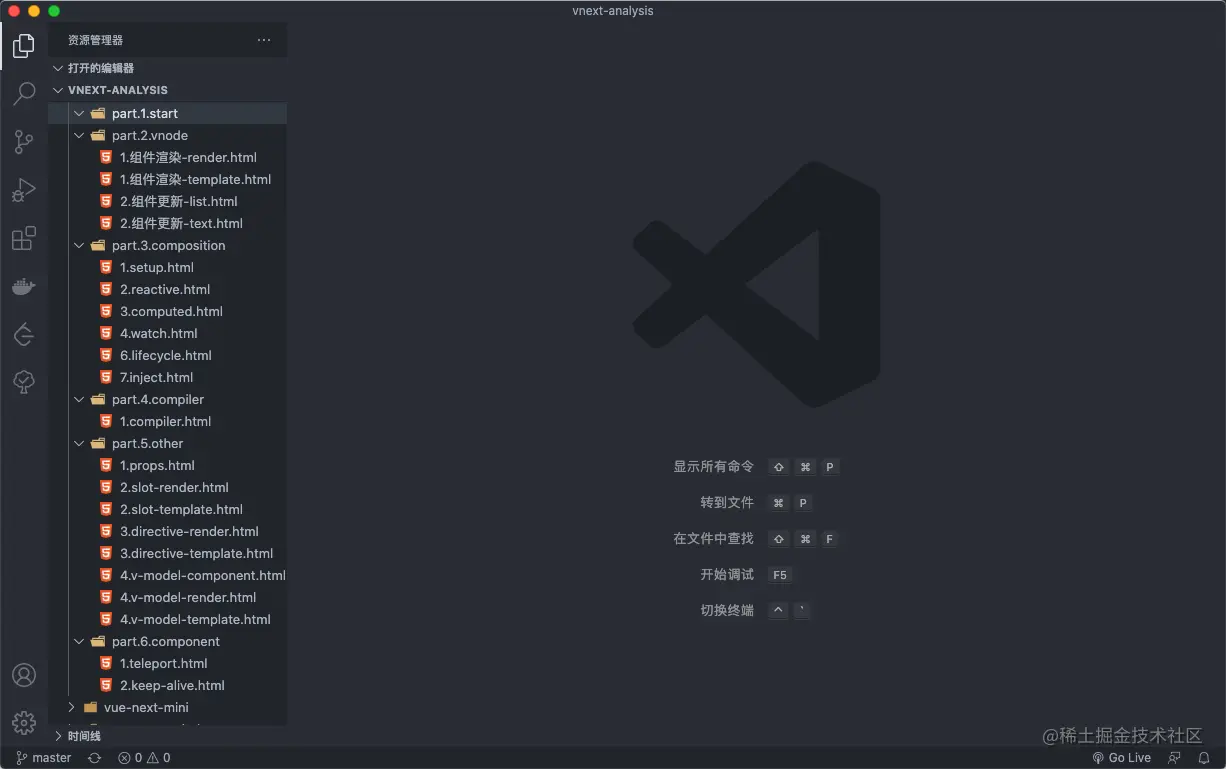Open 3.computed.html file

(x=168, y=311)
